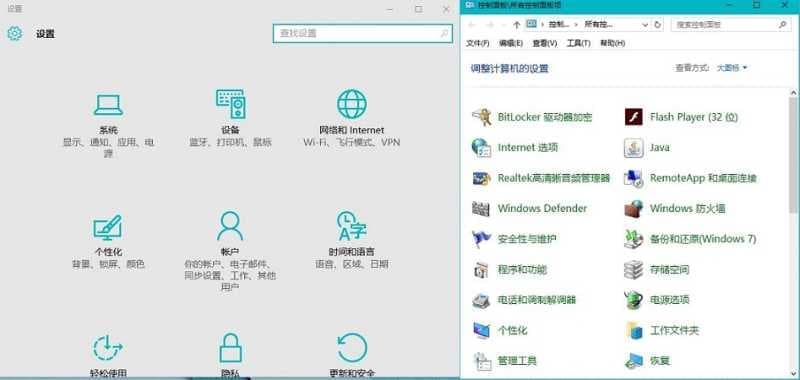
Task: Click the 程序和功能 link text
Action: (x=522, y=269)
